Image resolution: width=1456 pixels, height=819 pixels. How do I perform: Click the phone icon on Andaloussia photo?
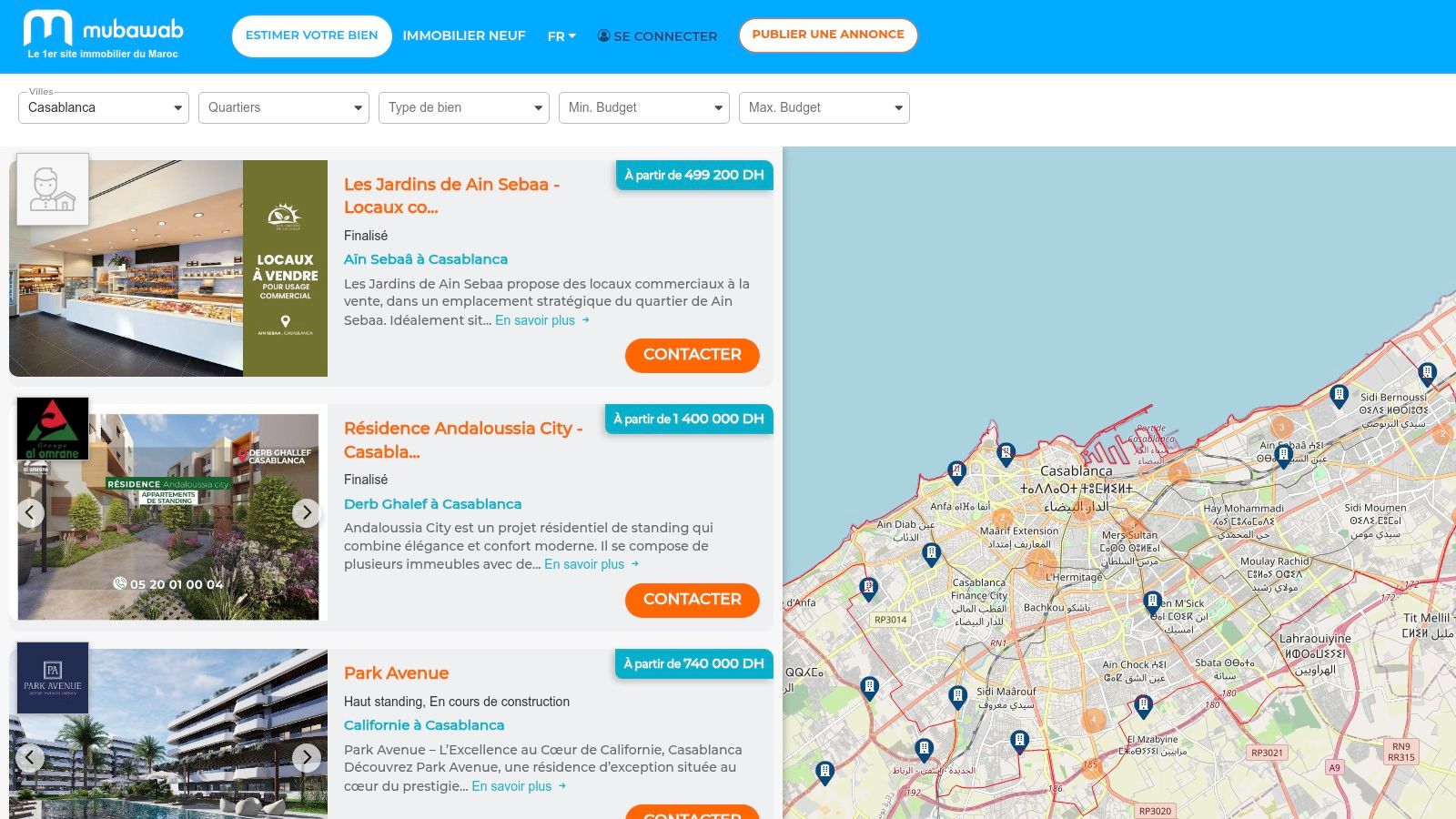[119, 583]
